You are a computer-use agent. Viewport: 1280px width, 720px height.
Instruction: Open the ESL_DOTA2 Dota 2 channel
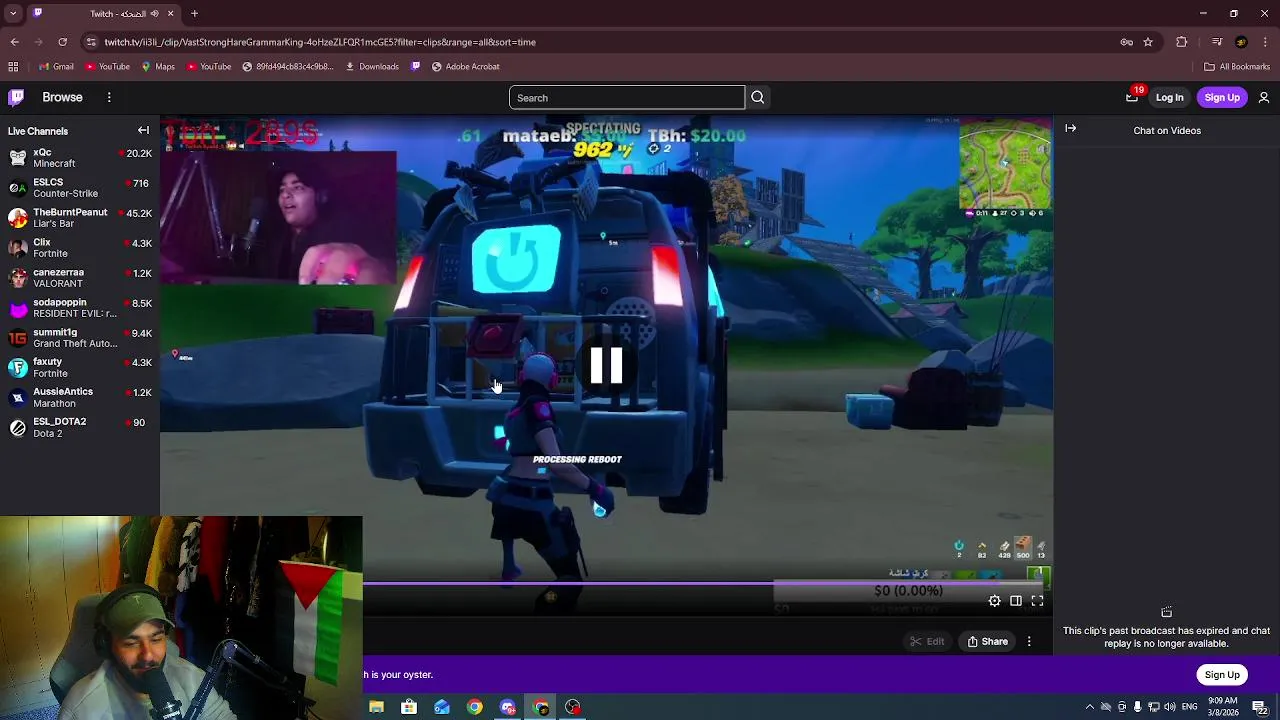[80, 427]
